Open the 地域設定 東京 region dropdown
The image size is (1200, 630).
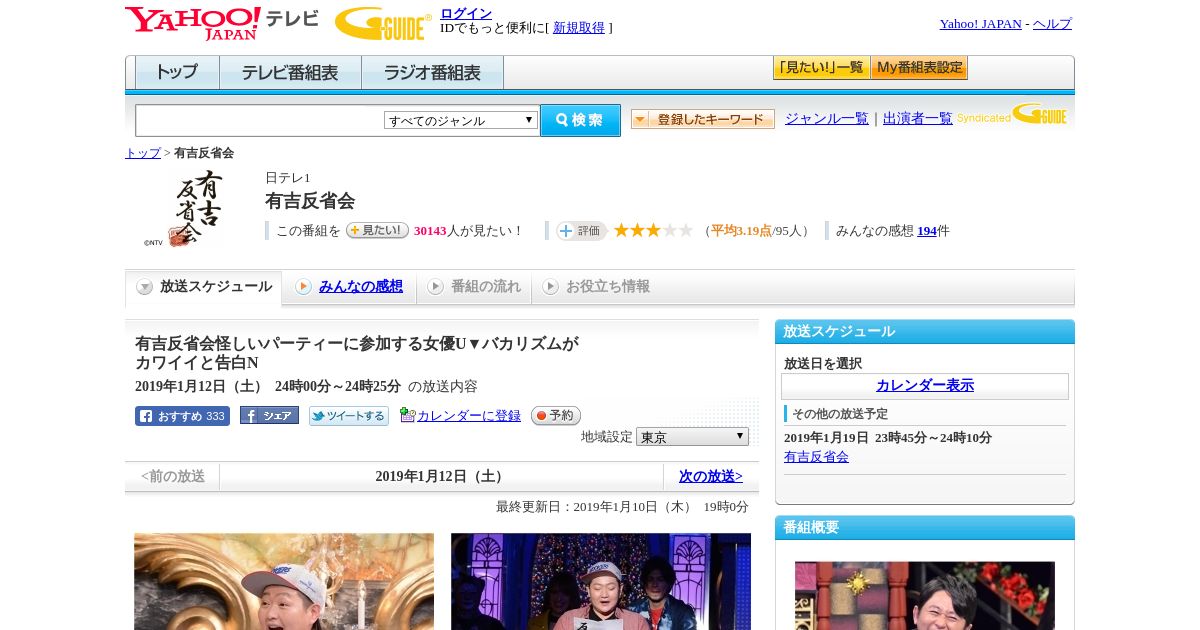(692, 437)
